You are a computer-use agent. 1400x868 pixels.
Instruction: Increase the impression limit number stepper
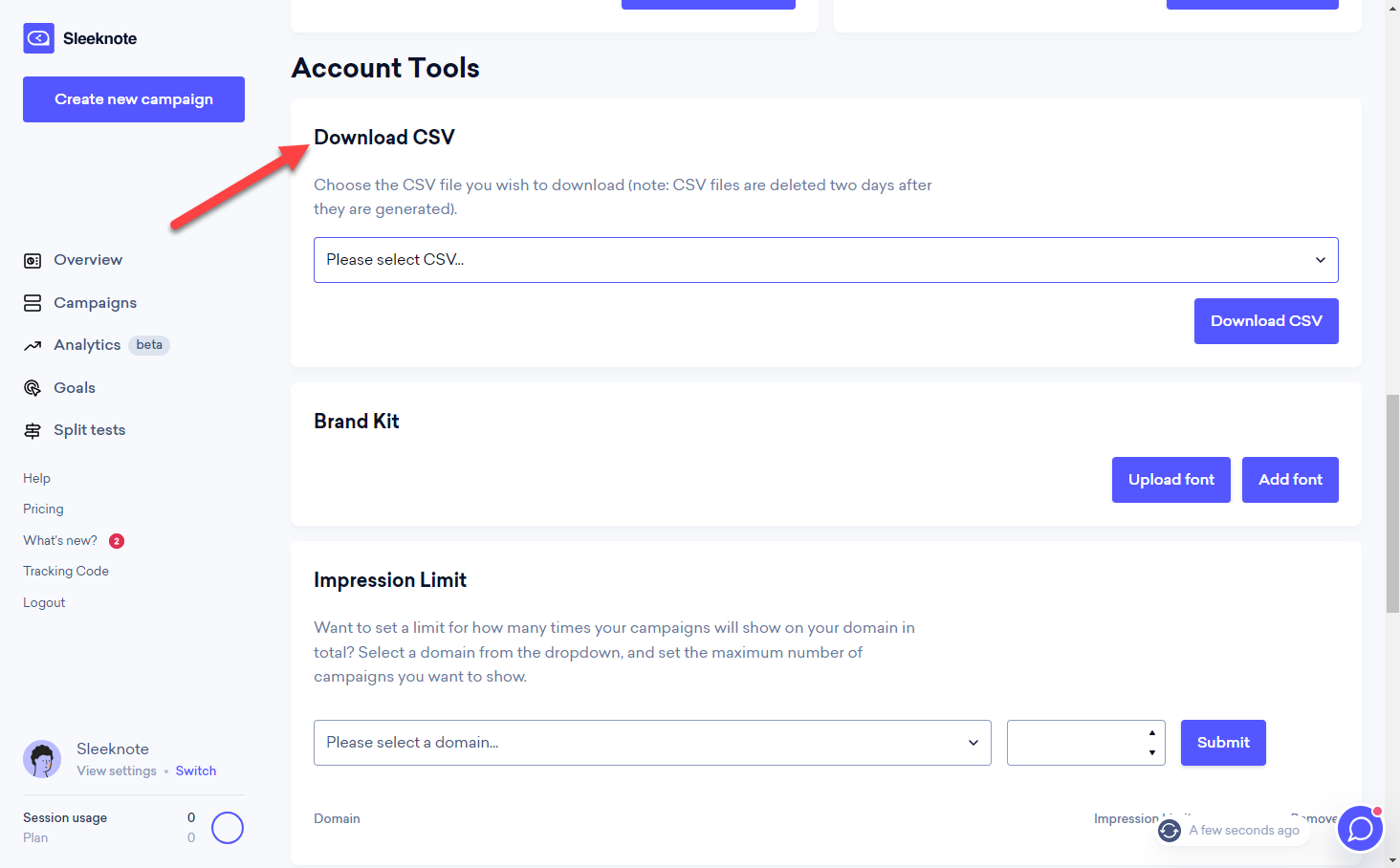tap(1152, 733)
